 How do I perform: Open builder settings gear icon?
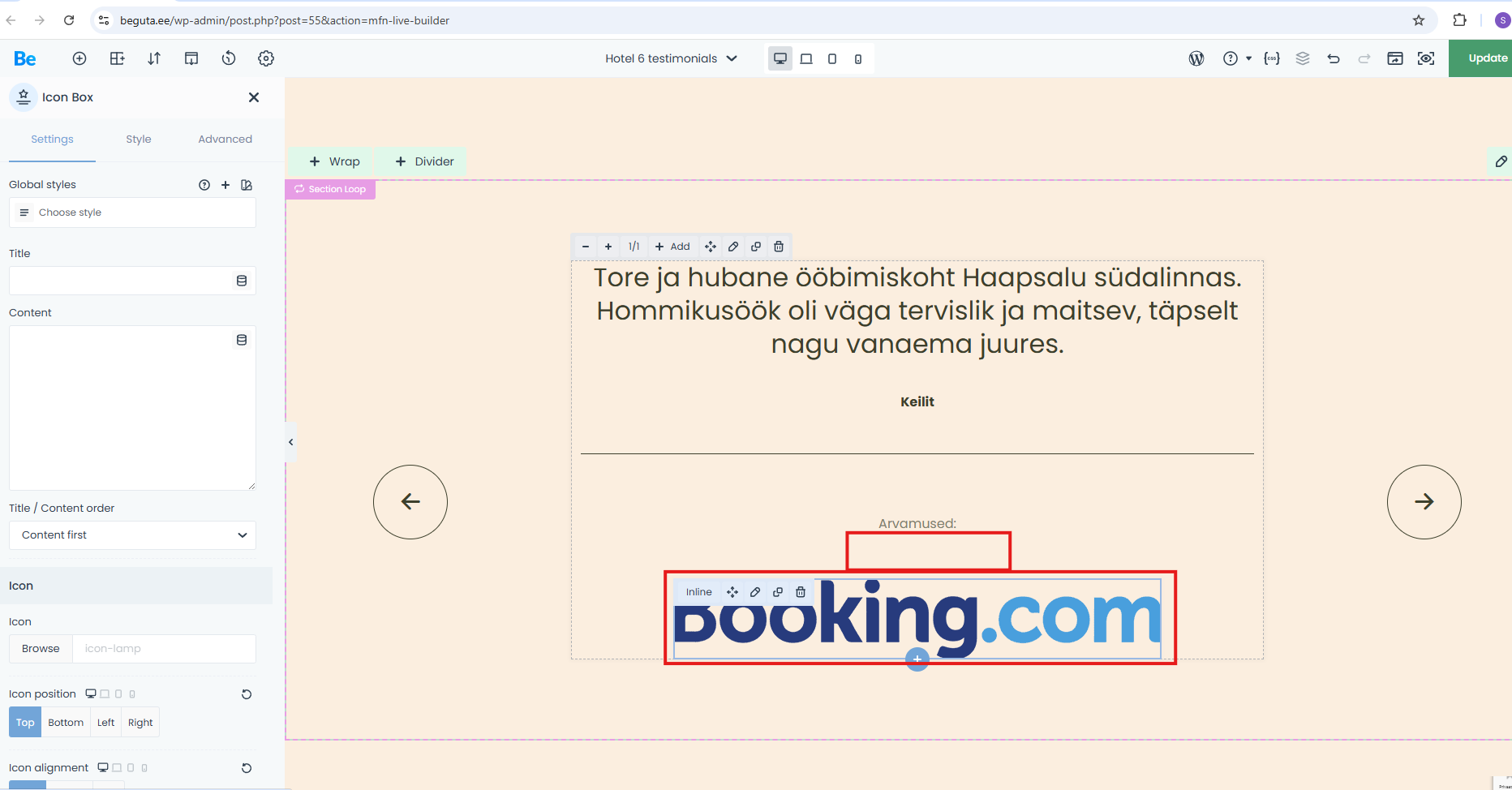point(266,58)
